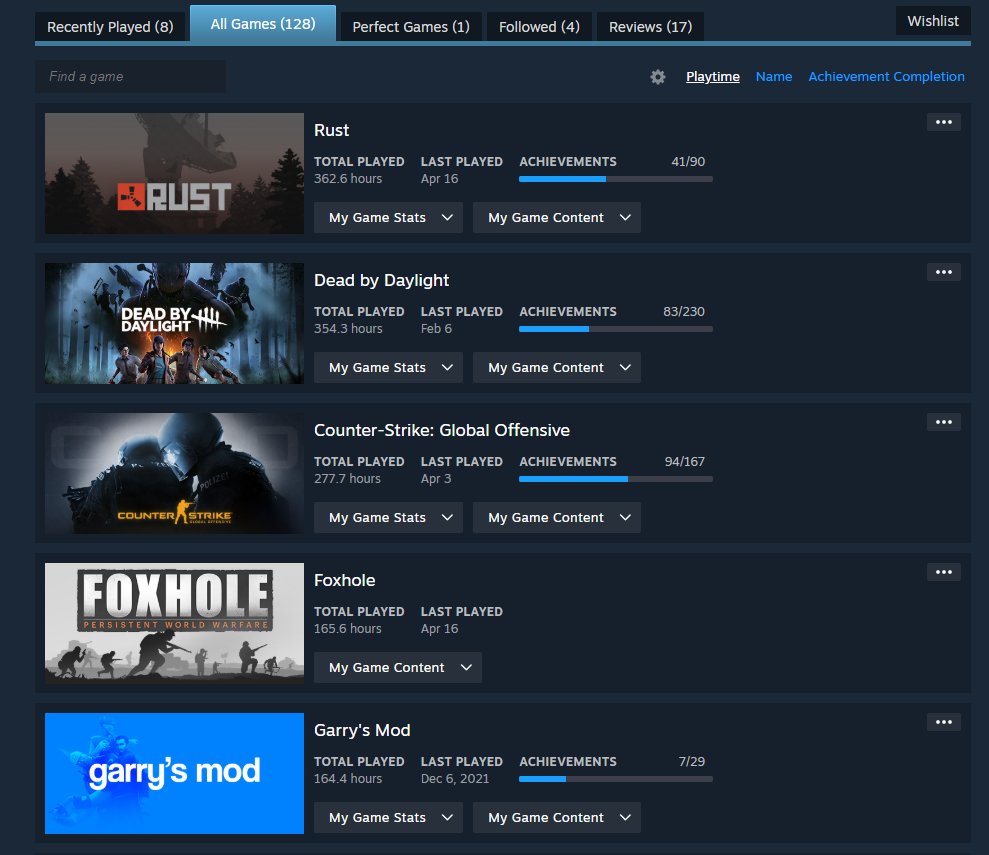Open the games list settings gear
Viewport: 989px width, 855px height.
click(x=657, y=77)
